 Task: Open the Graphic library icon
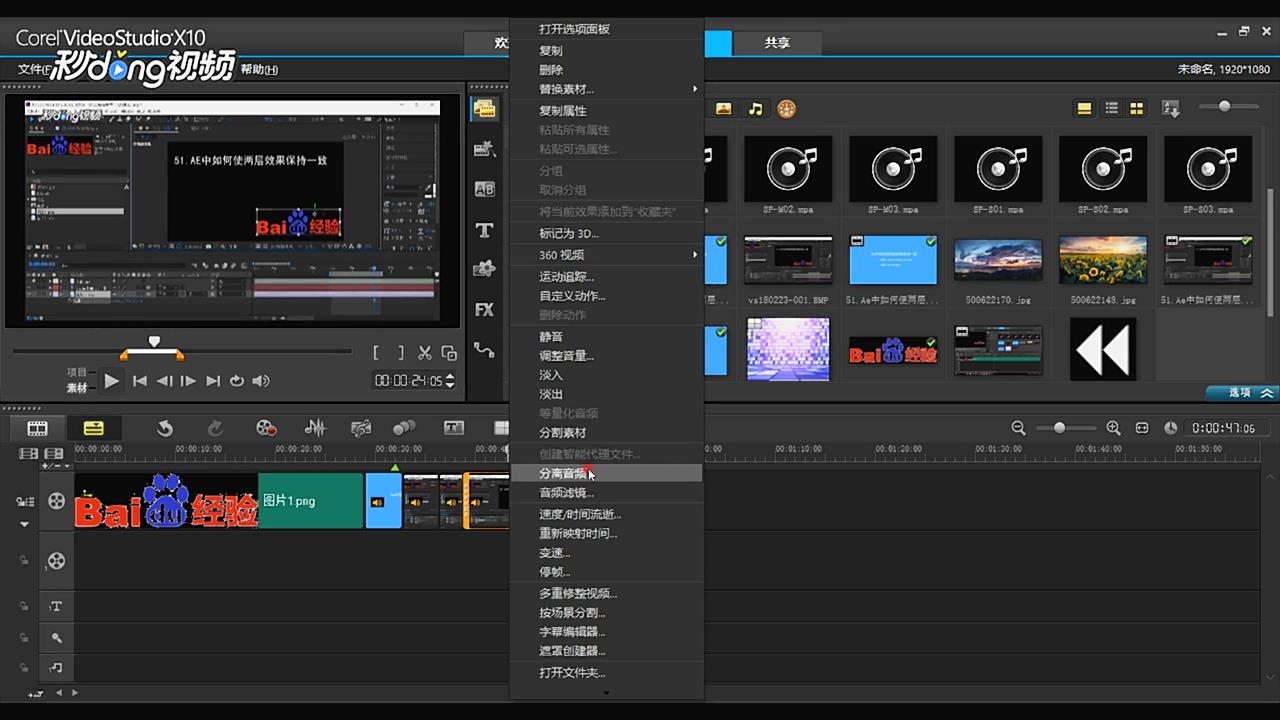(x=485, y=269)
